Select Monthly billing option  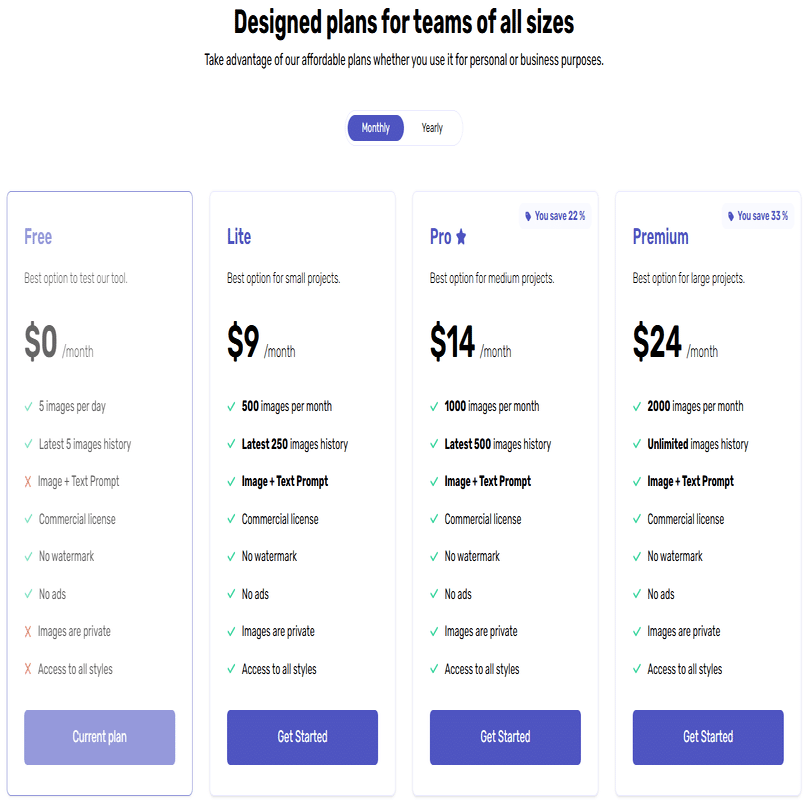376,128
